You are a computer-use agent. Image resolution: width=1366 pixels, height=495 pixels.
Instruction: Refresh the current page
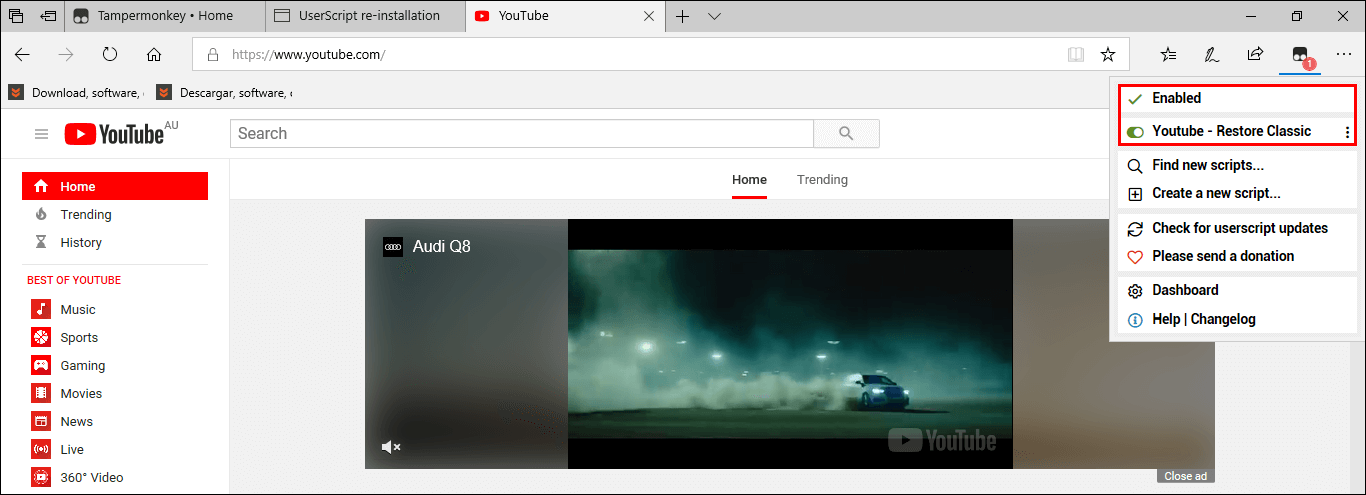tap(110, 55)
